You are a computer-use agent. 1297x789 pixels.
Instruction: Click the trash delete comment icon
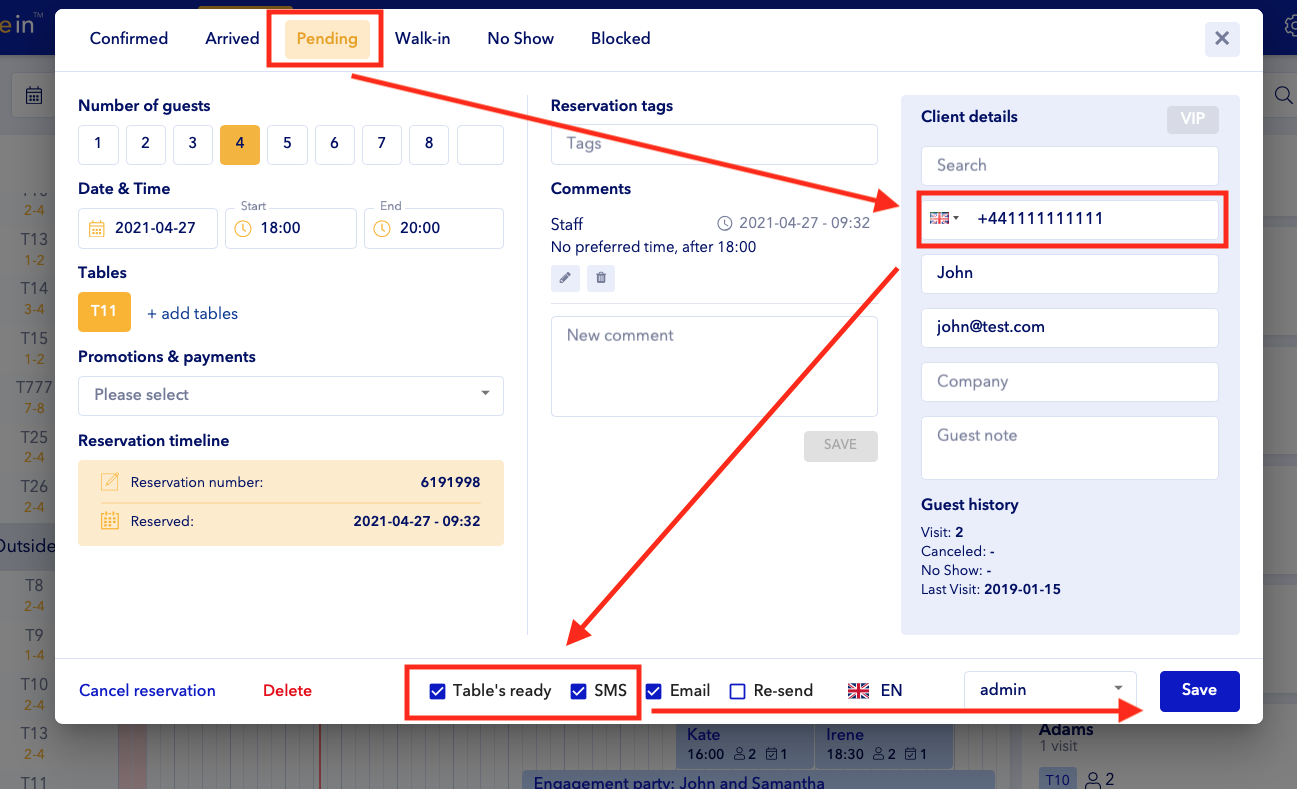[601, 278]
